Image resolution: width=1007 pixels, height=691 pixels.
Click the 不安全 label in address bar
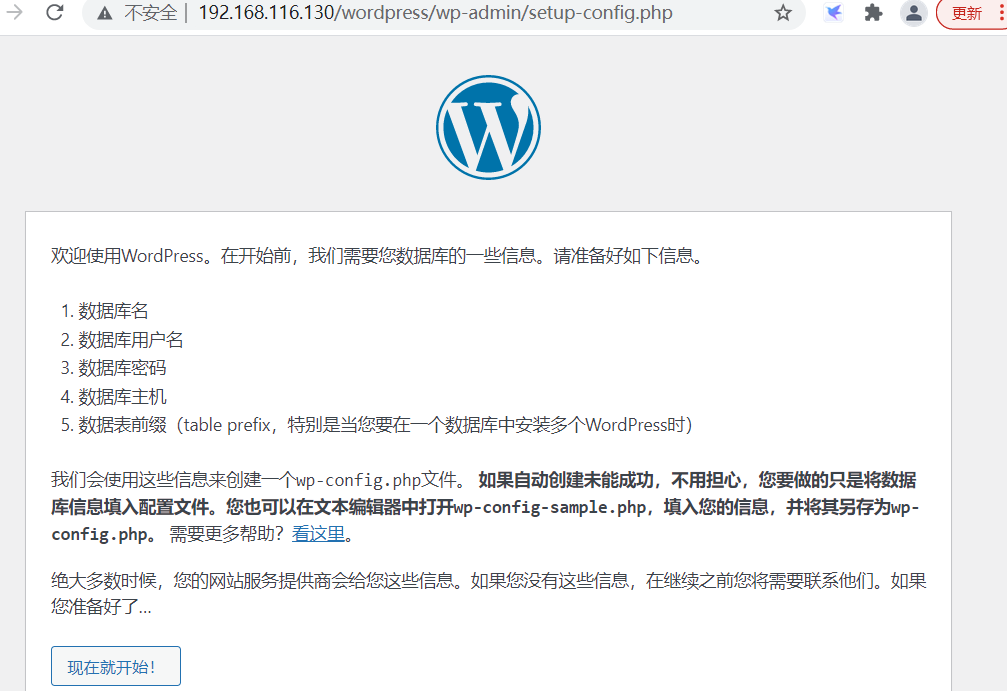[x=150, y=13]
